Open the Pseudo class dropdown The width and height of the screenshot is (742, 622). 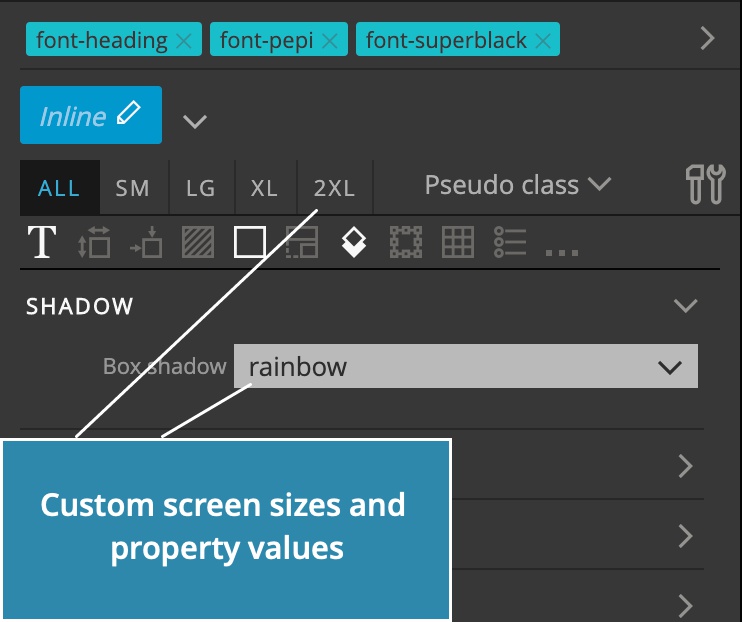click(518, 185)
